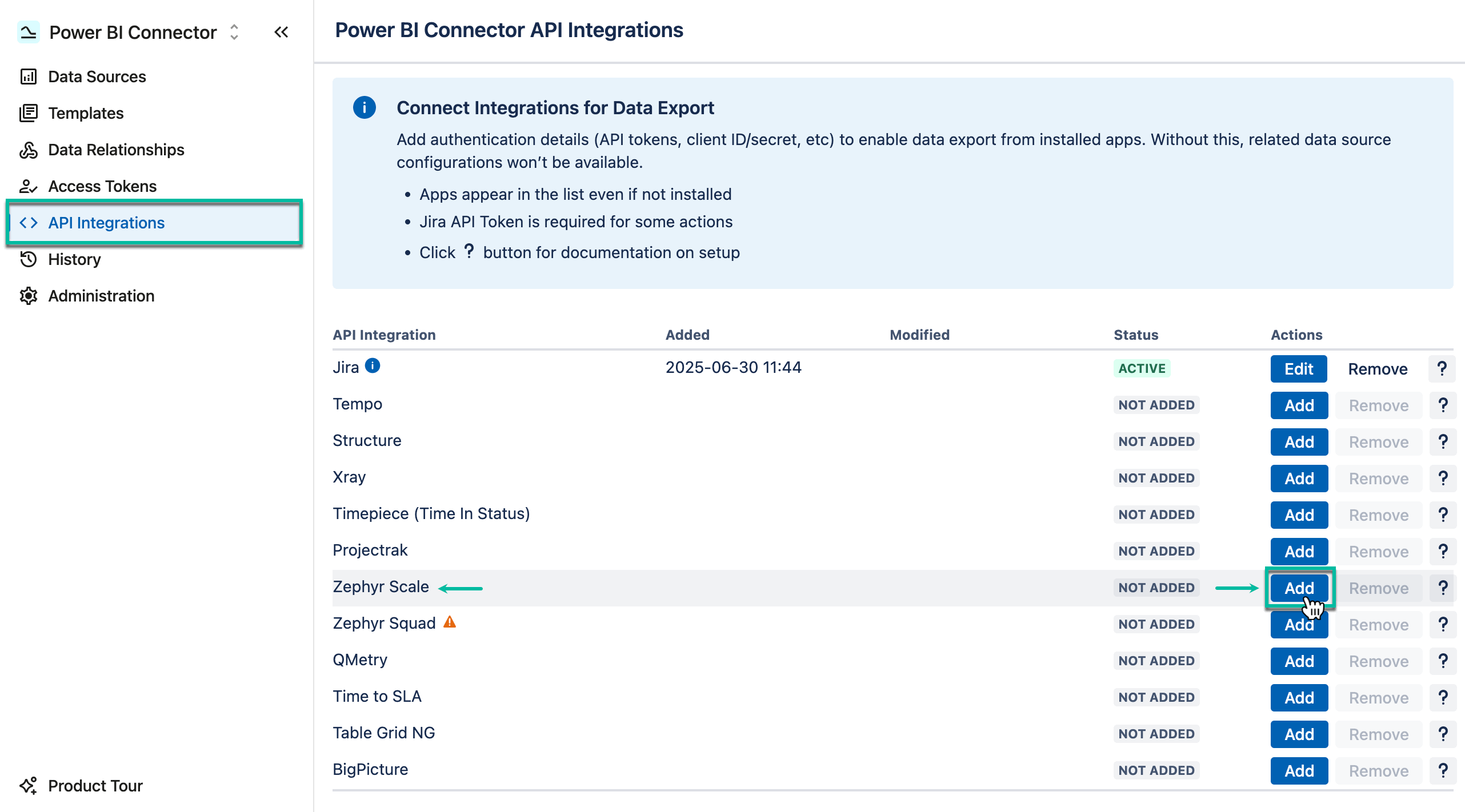This screenshot has height=812, width=1465.
Task: Add the BigPicture integration
Action: point(1298,770)
